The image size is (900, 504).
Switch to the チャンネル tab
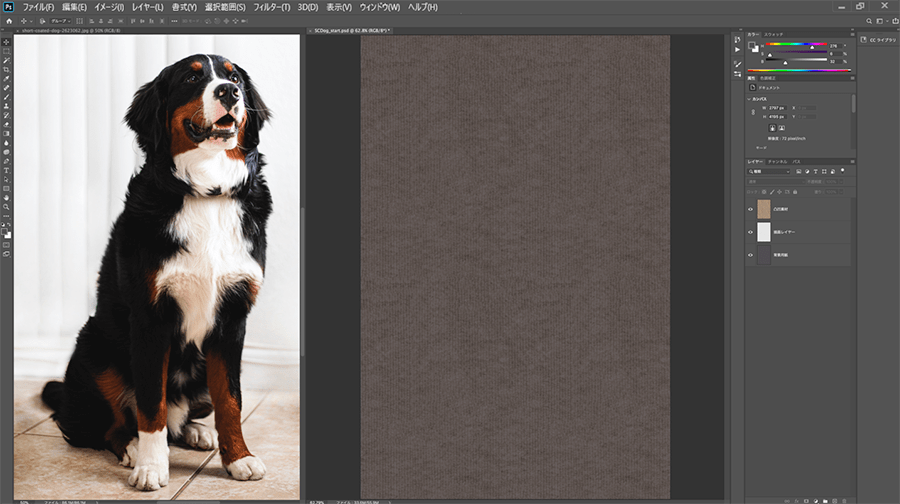(x=777, y=161)
